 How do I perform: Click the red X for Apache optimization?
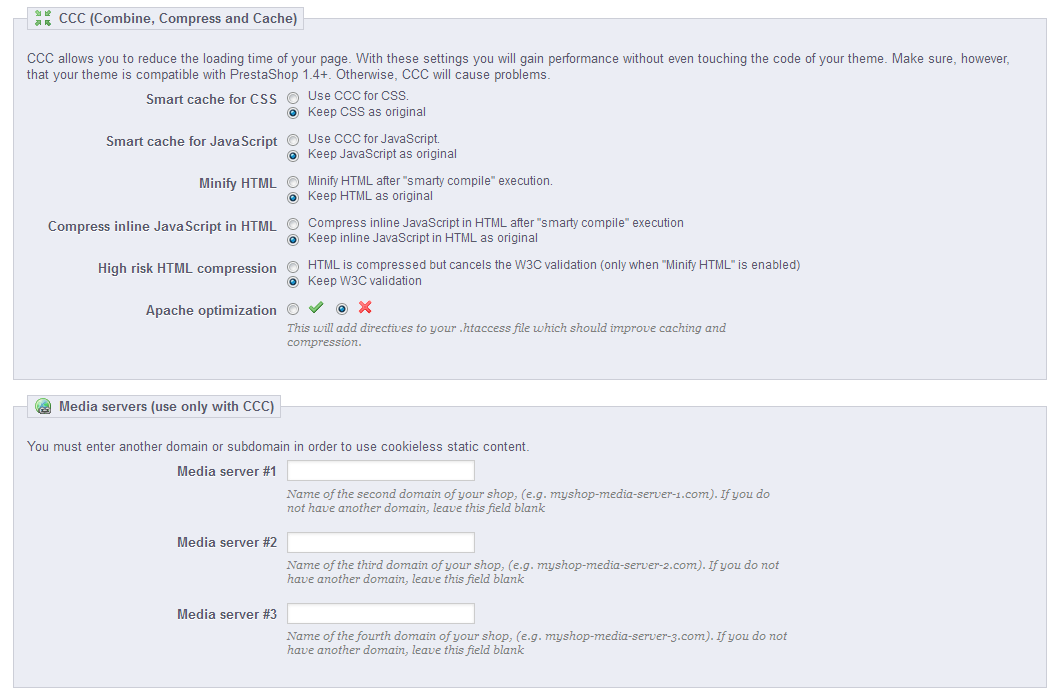(x=365, y=308)
